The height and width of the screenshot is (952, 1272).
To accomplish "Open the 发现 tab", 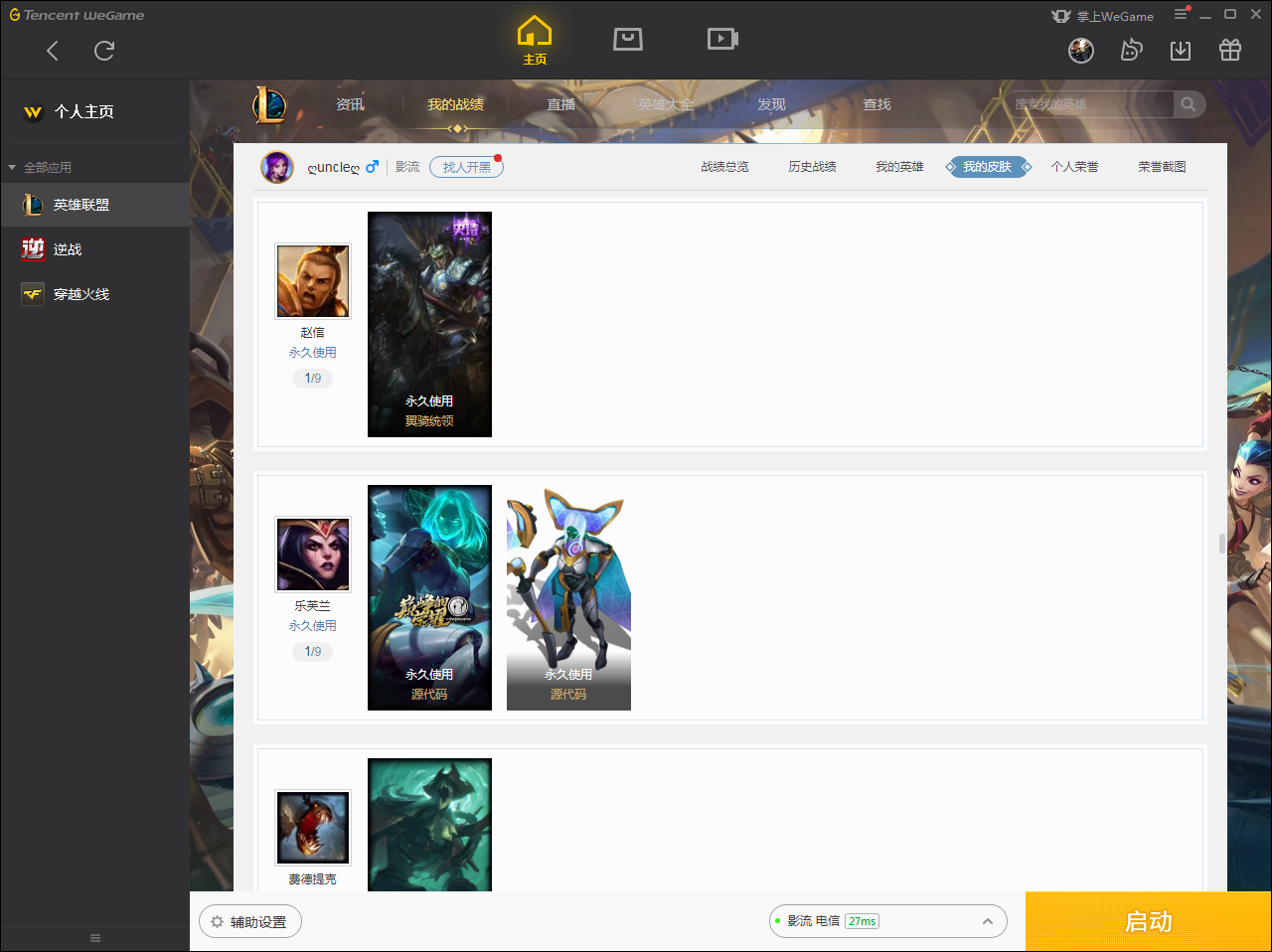I will (771, 104).
